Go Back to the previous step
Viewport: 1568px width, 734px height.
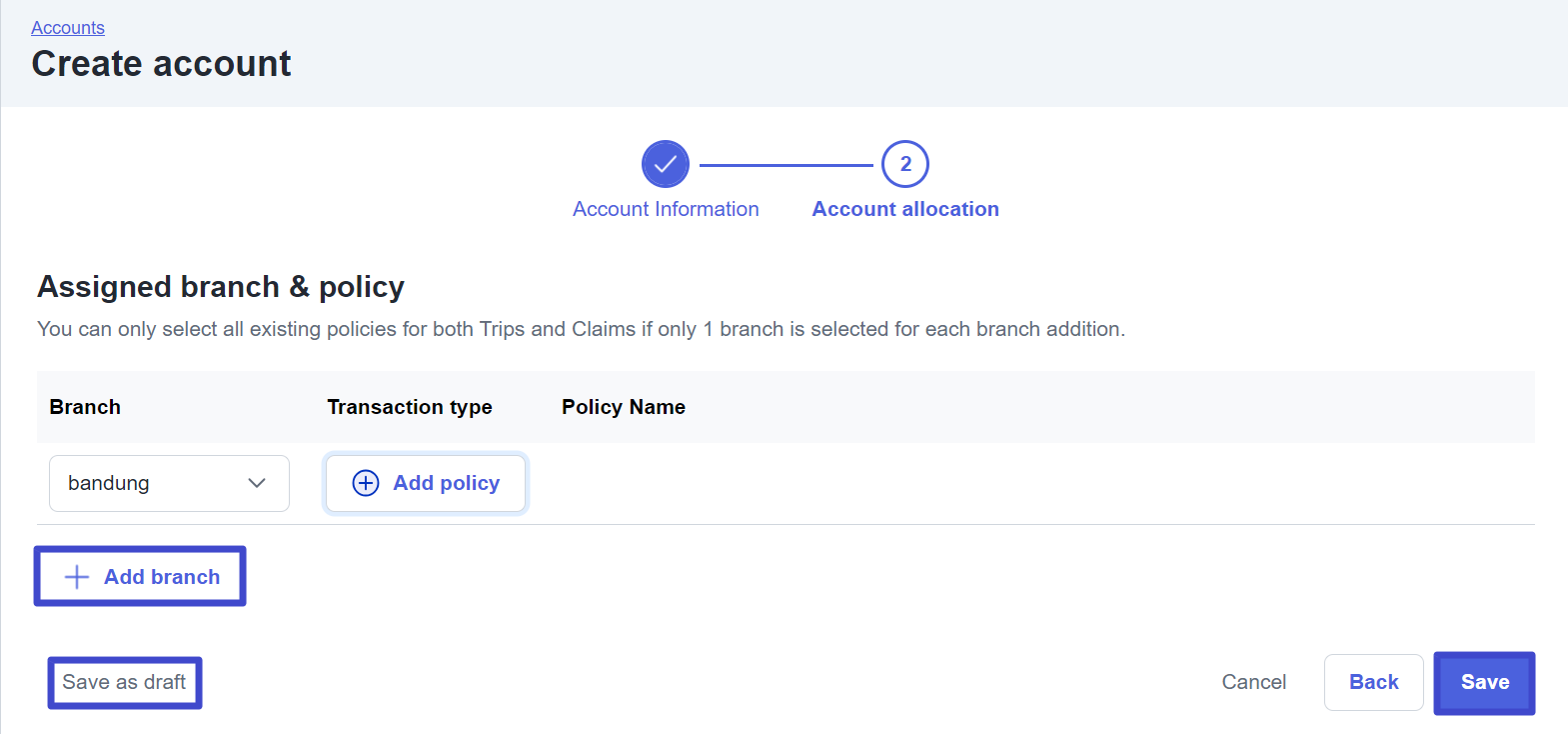[1373, 682]
